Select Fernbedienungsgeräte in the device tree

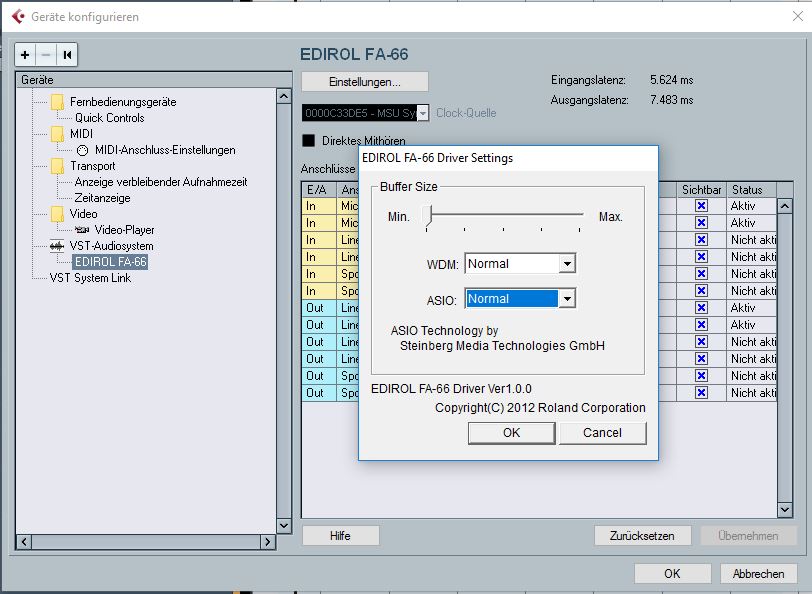[123, 102]
